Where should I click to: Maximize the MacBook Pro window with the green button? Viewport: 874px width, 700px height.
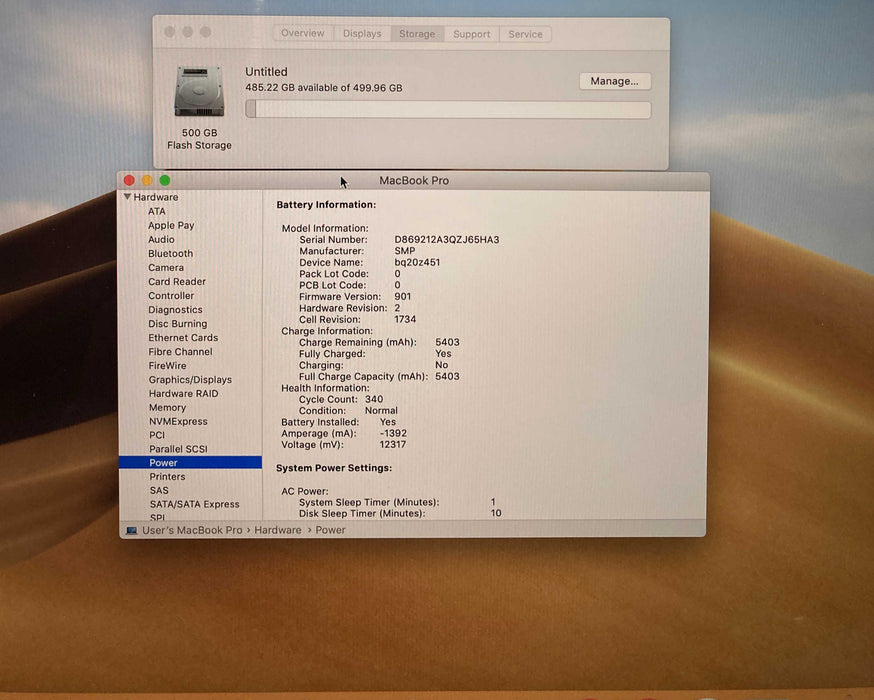tap(165, 180)
